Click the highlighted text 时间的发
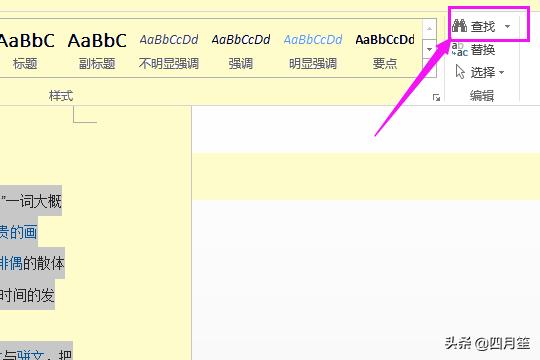This screenshot has height=360, width=540. coord(27,295)
